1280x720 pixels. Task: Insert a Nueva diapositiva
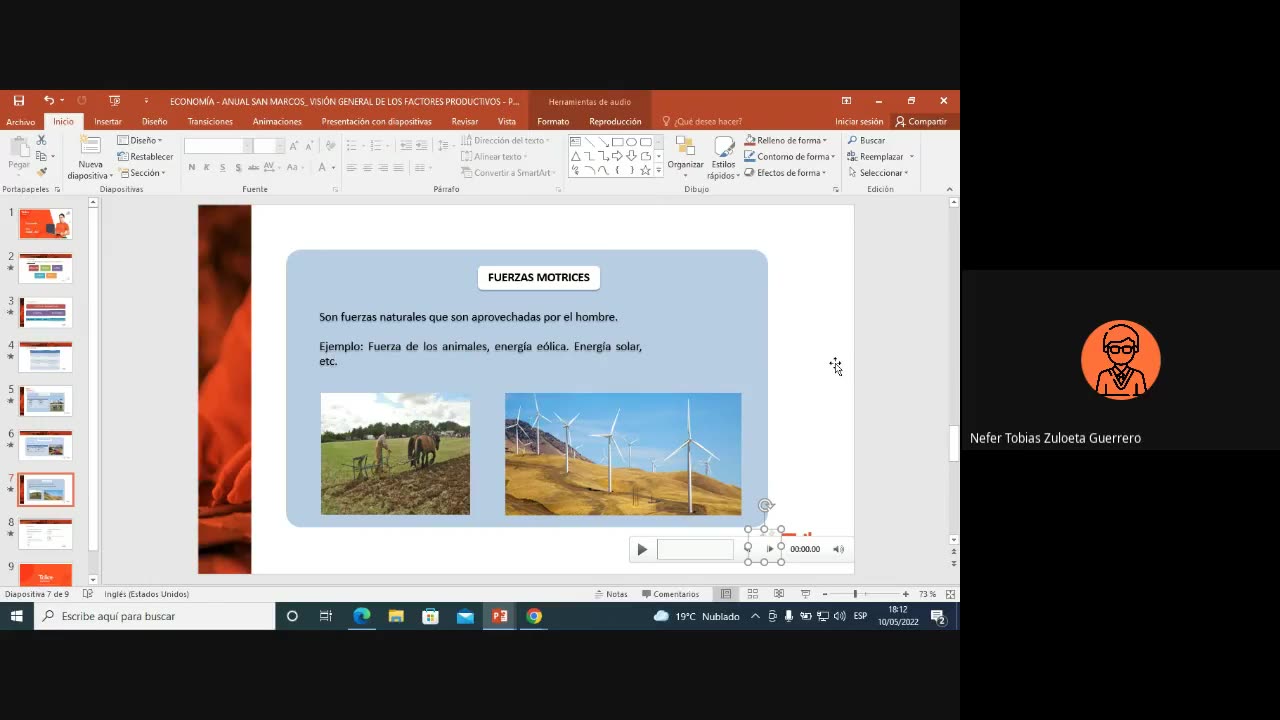point(90,157)
